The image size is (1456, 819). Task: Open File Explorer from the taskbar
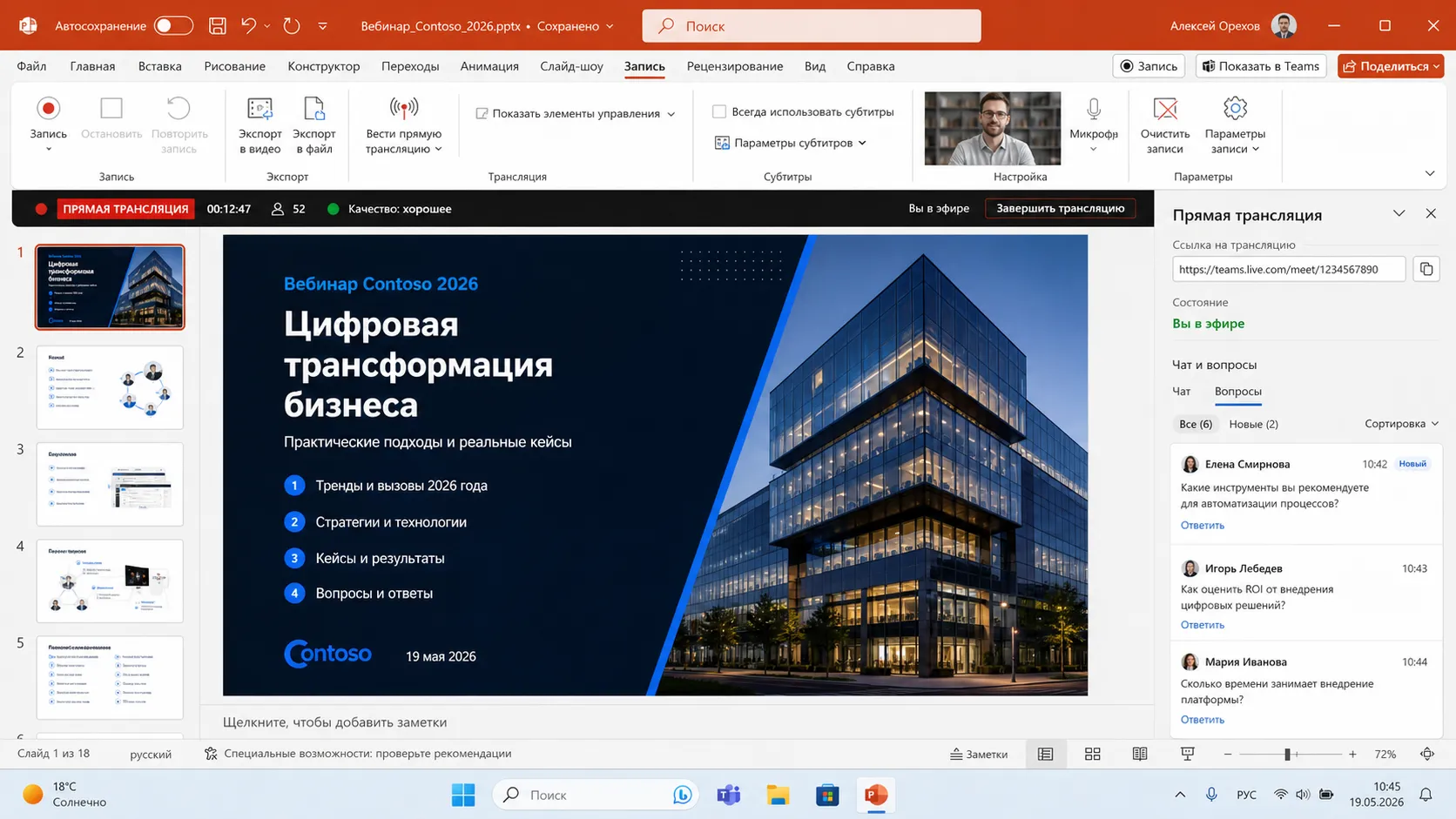(778, 795)
